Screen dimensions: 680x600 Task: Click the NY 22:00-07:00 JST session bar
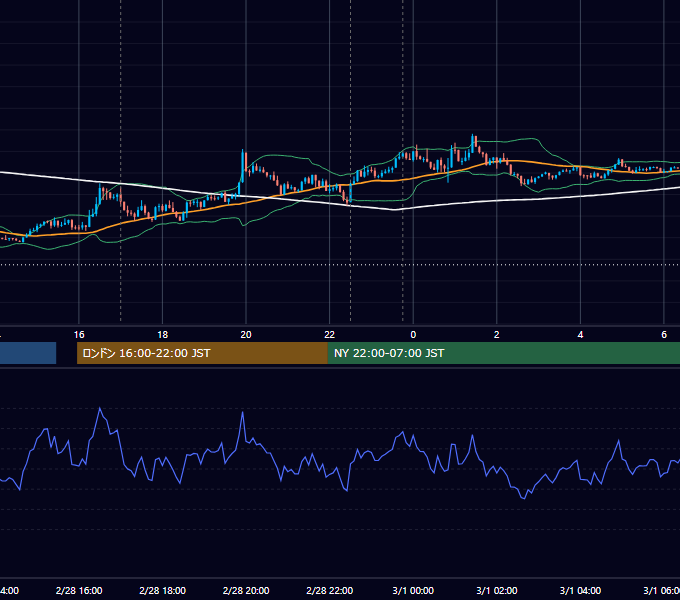(503, 353)
